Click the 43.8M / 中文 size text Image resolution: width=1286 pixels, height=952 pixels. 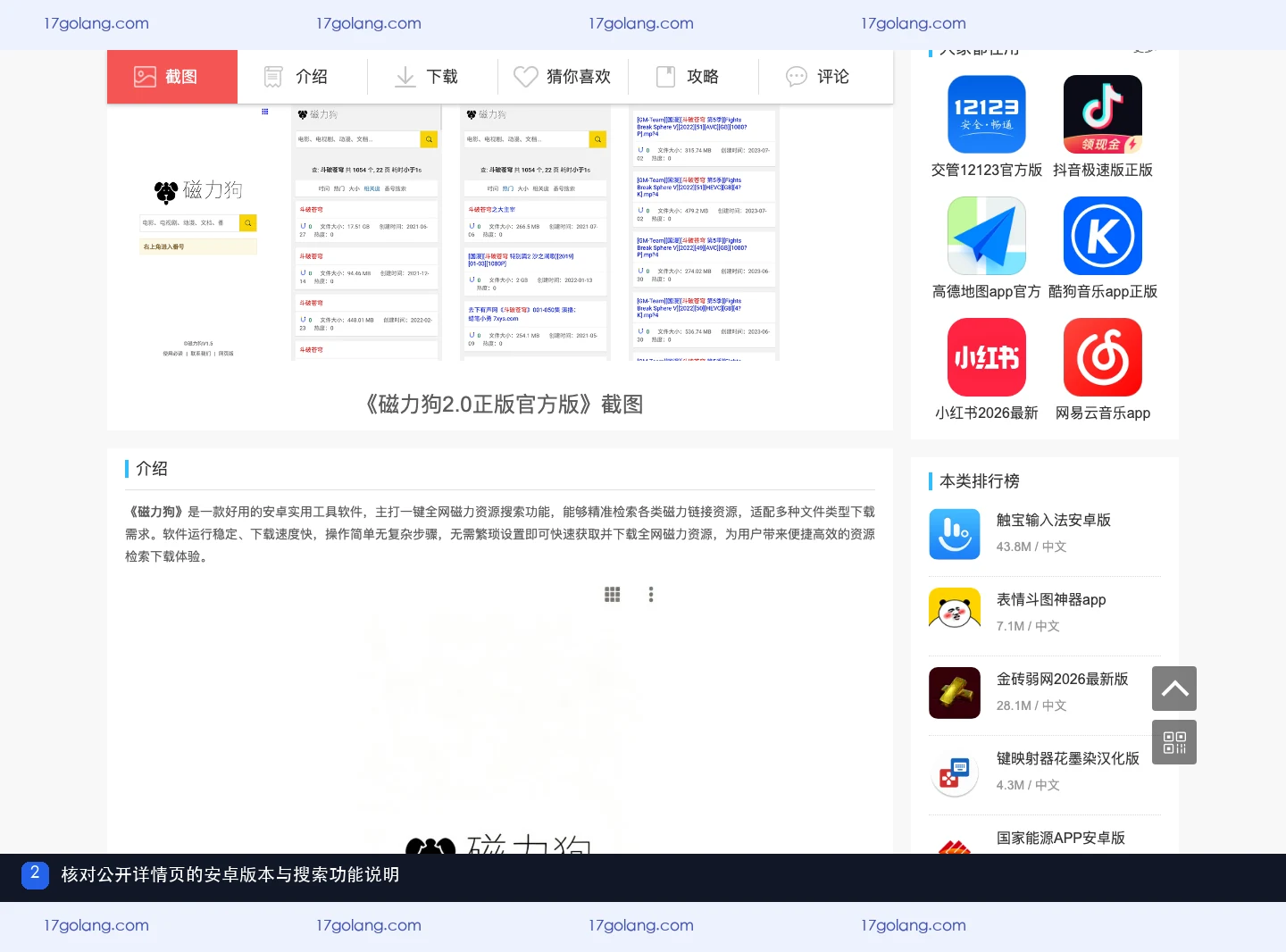click(x=1031, y=547)
